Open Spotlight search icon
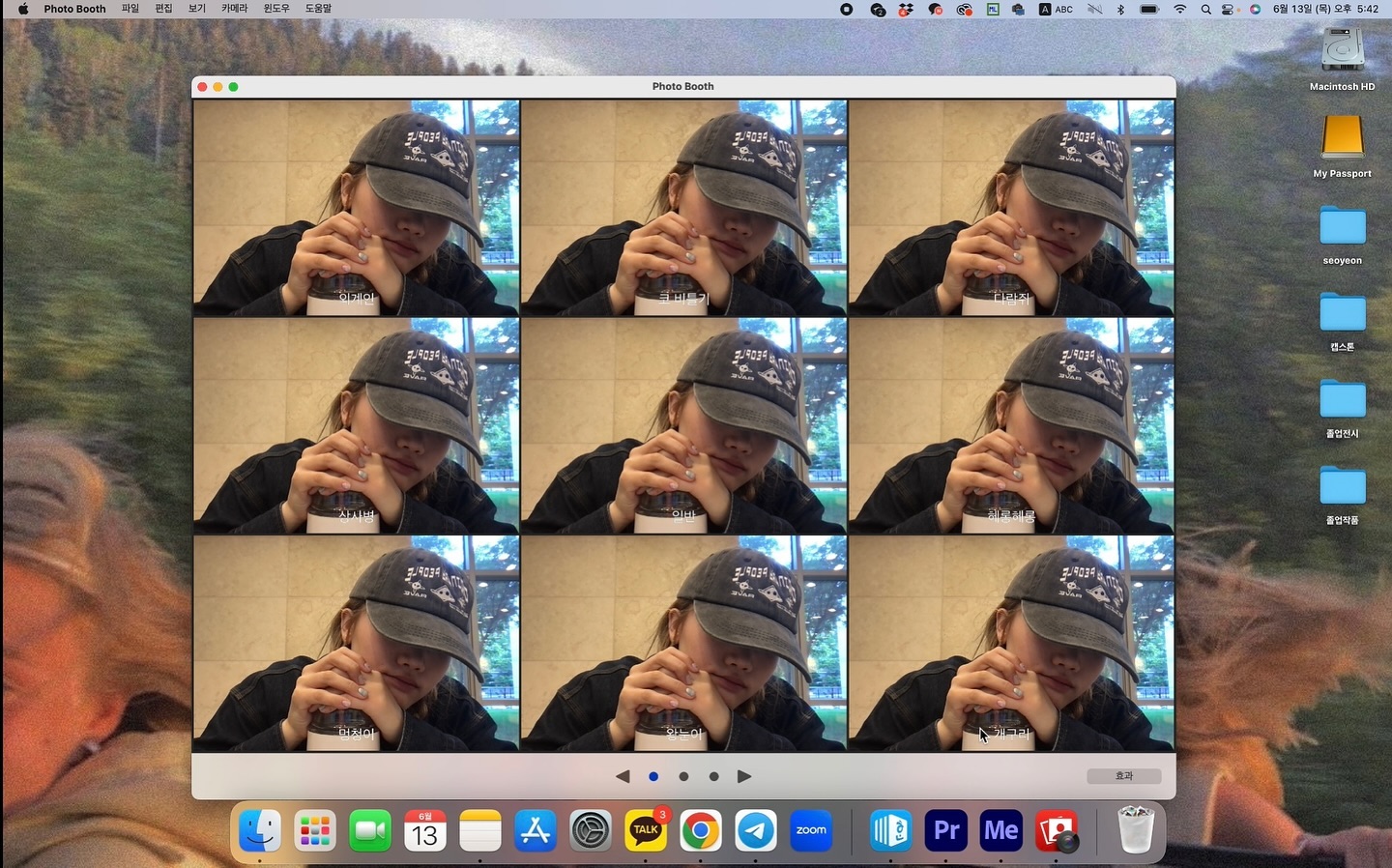Image resolution: width=1392 pixels, height=868 pixels. tap(1205, 9)
